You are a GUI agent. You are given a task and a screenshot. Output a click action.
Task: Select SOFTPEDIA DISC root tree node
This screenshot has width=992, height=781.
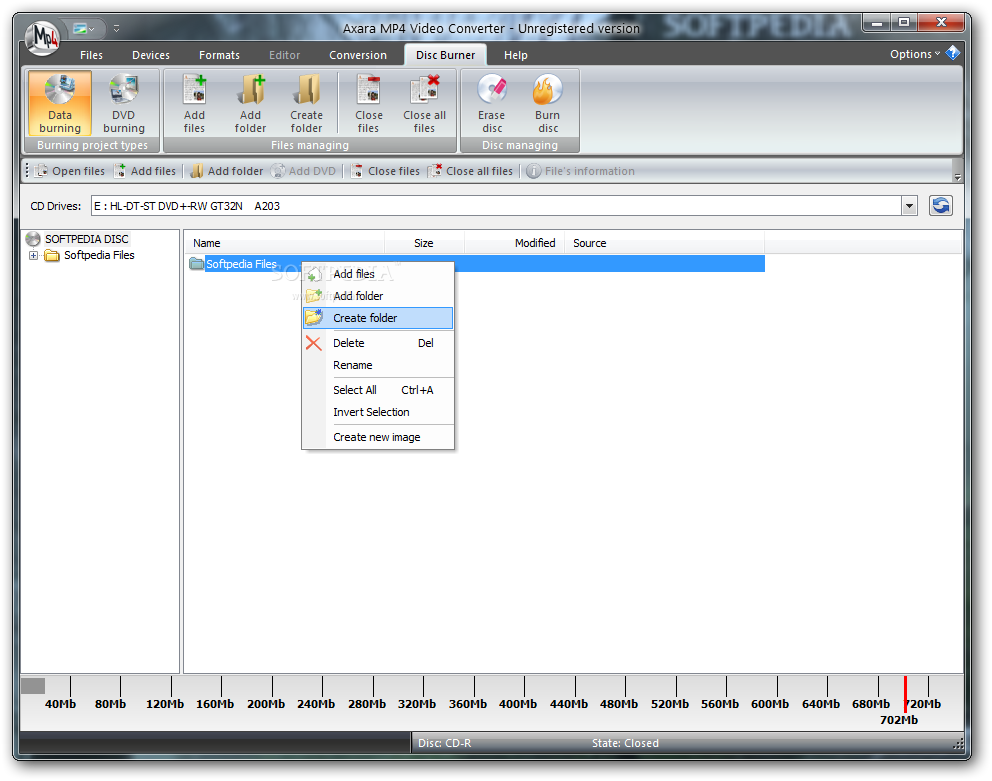(87, 239)
